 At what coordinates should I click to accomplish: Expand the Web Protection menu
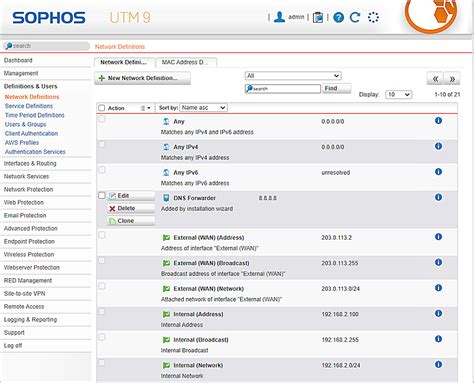point(24,202)
